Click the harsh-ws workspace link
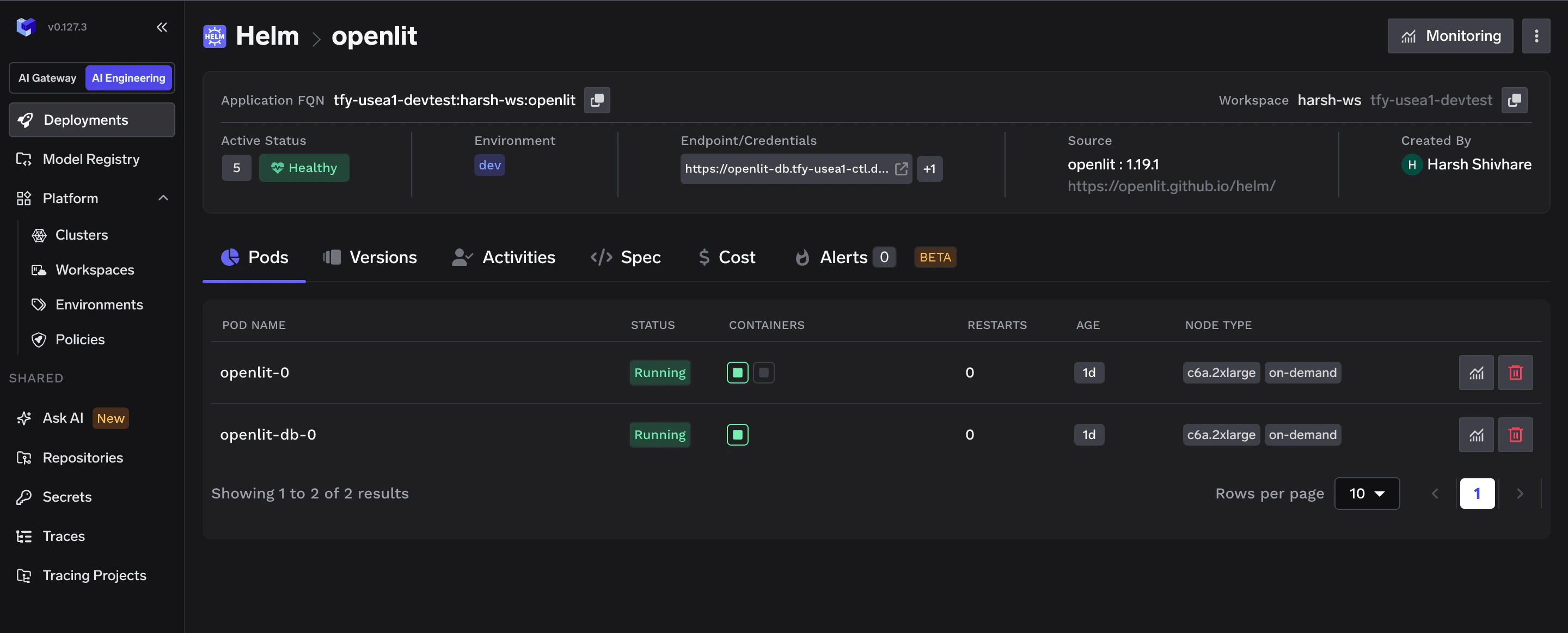The height and width of the screenshot is (633, 1568). (x=1329, y=100)
